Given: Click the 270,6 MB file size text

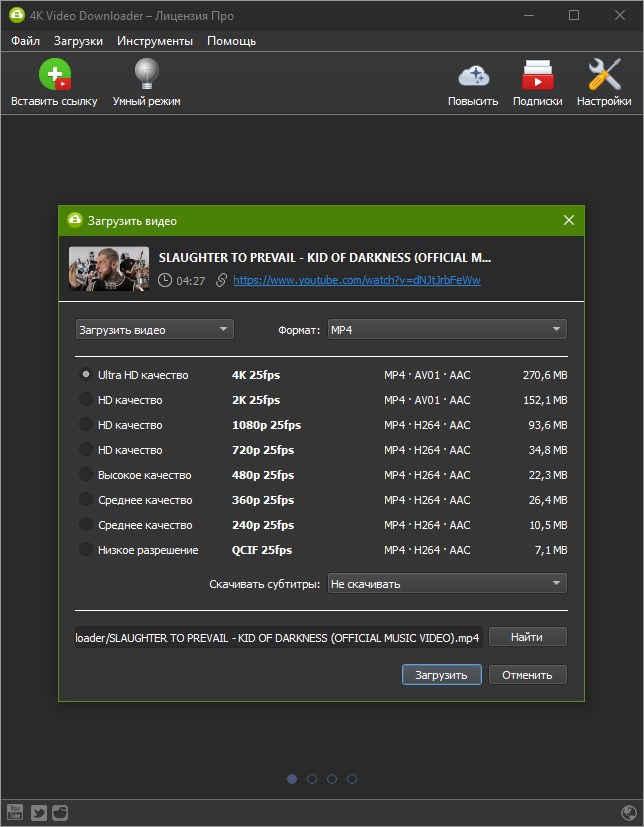Looking at the screenshot, I should tap(545, 375).
